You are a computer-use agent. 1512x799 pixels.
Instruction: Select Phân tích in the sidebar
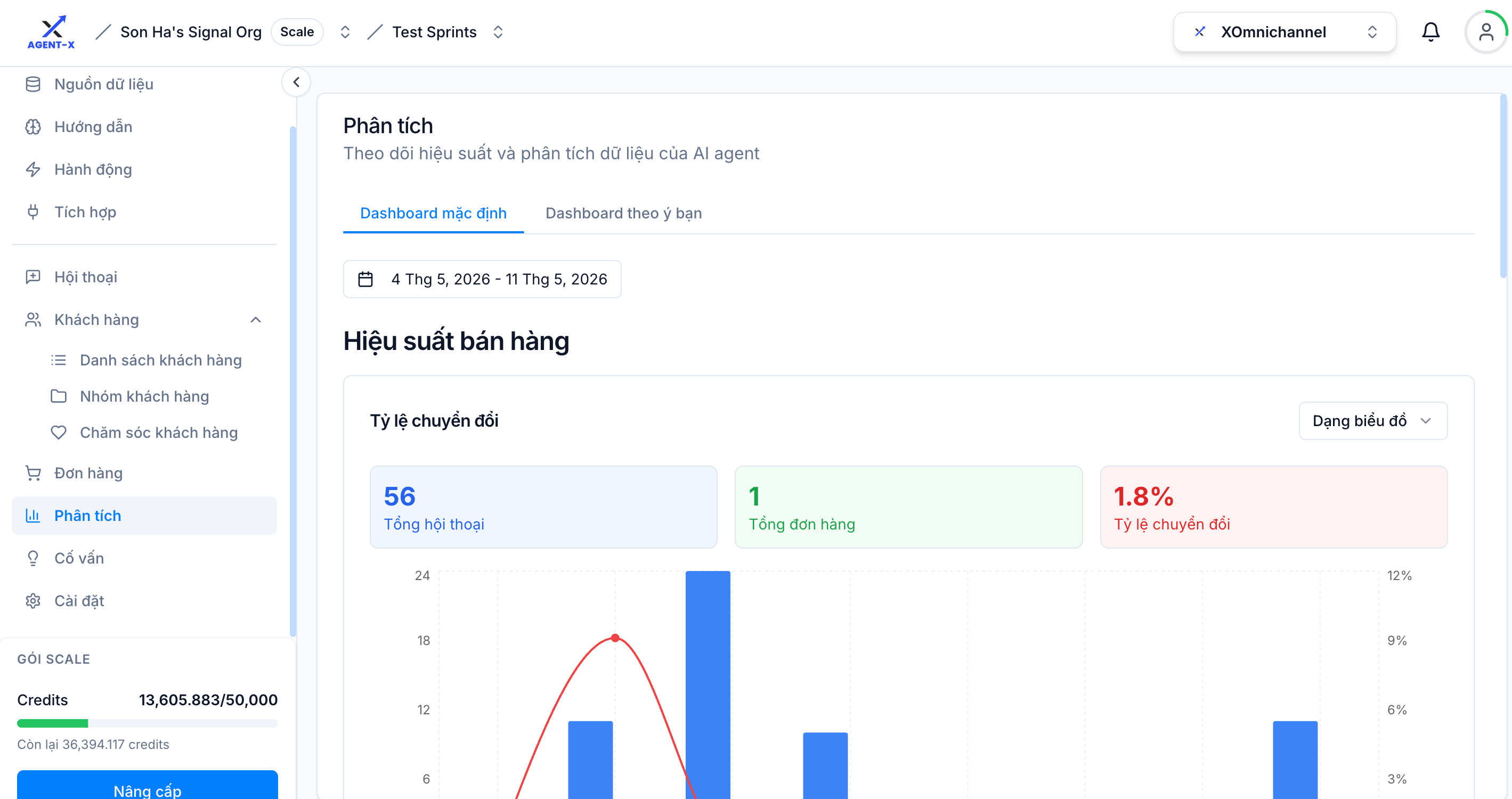click(144, 516)
